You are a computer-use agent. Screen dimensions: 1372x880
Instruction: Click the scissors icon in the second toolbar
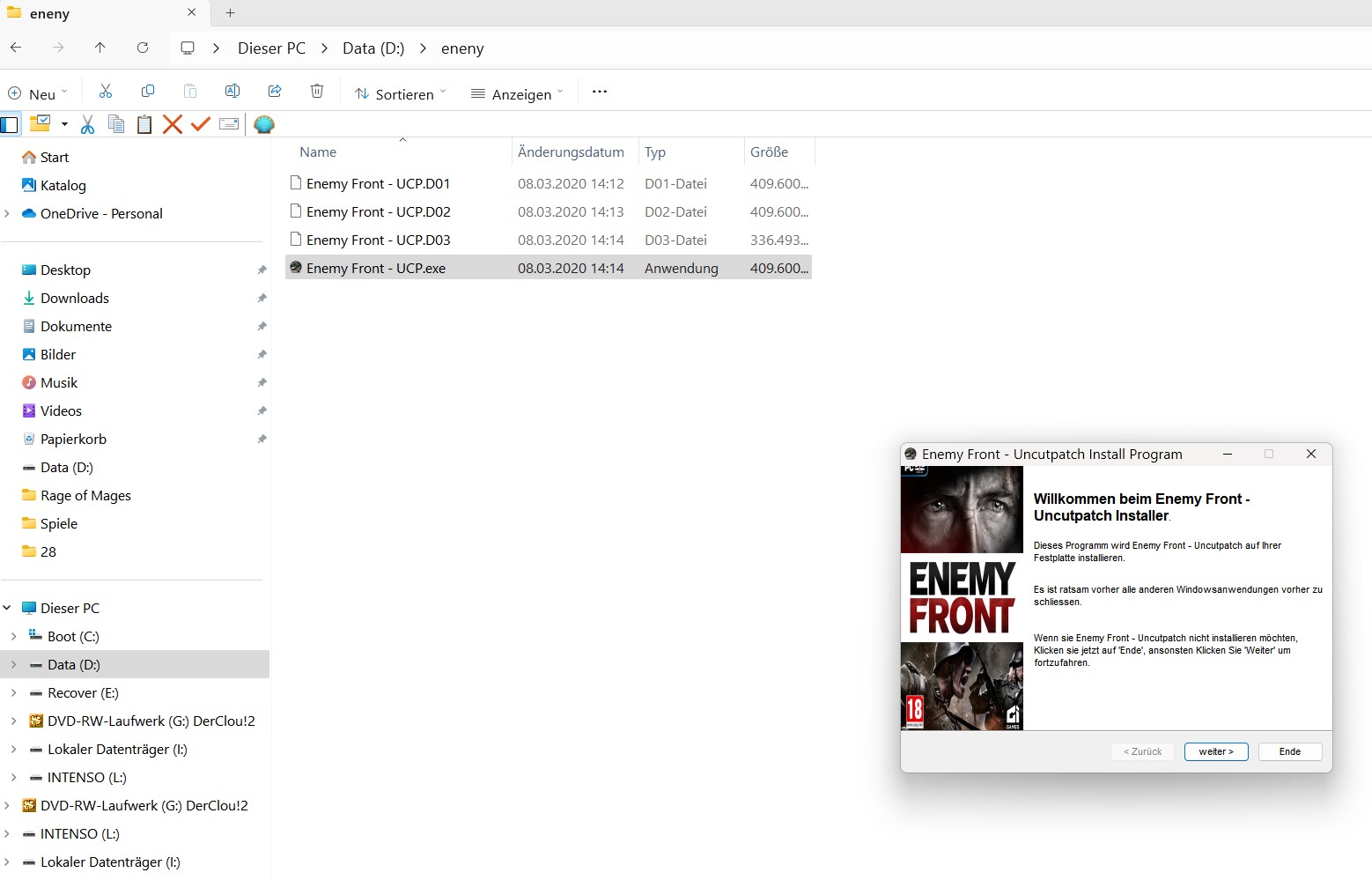[87, 124]
